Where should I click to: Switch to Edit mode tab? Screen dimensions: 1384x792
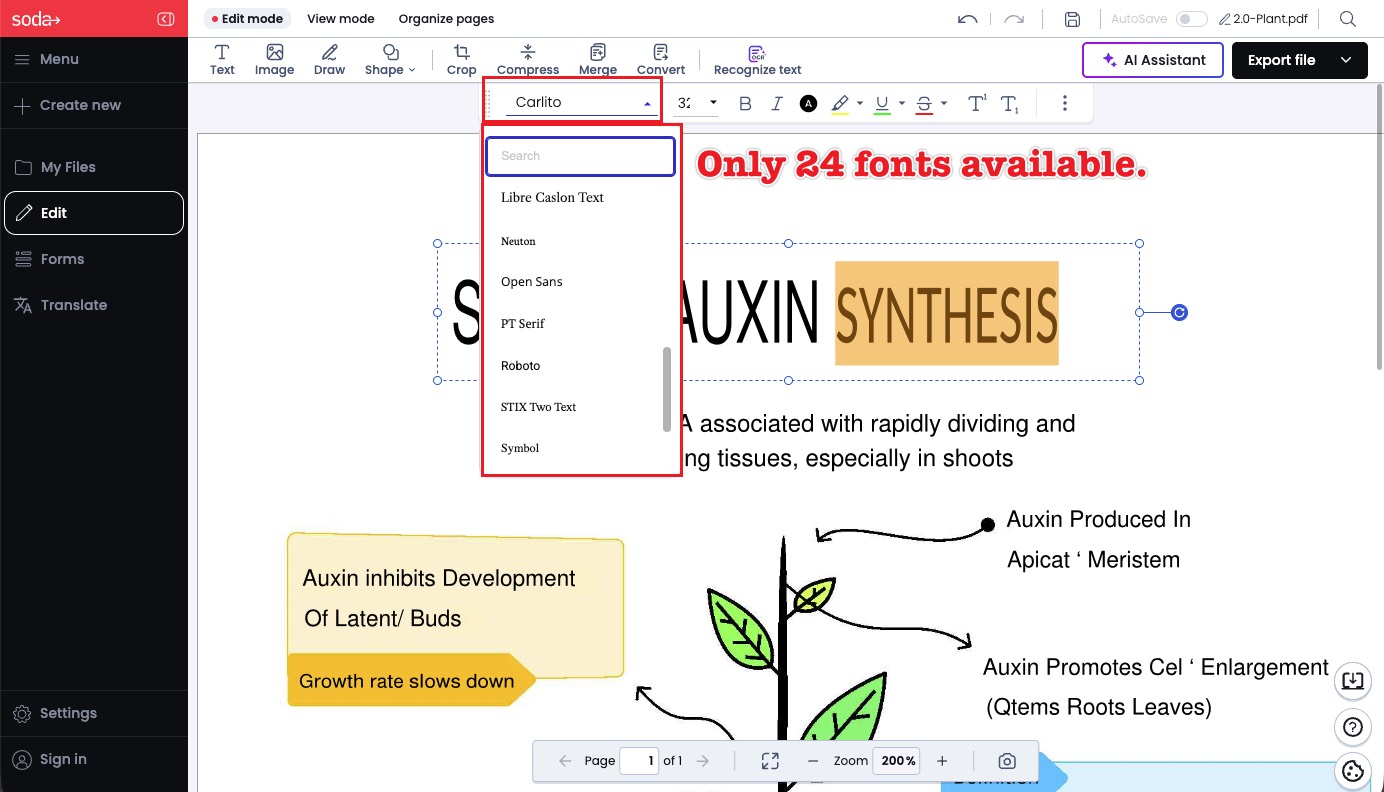tap(247, 19)
